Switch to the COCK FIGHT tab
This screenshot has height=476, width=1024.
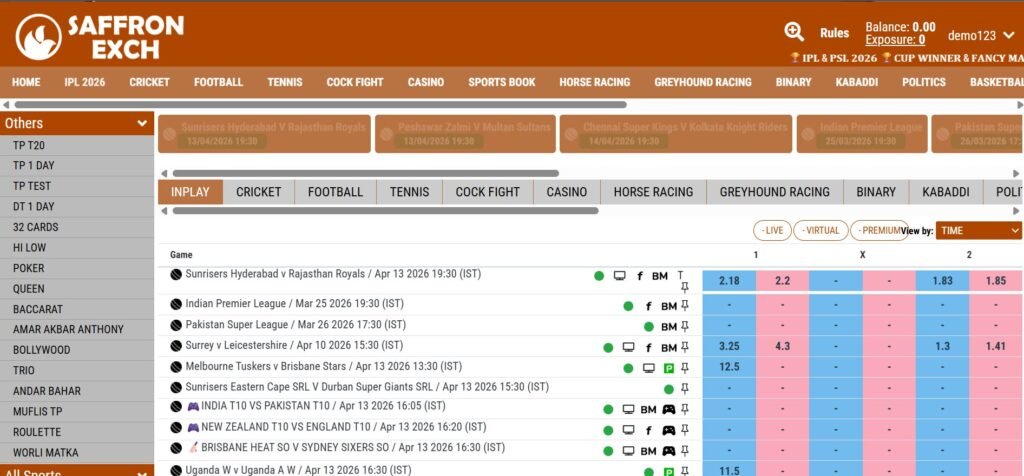(488, 192)
